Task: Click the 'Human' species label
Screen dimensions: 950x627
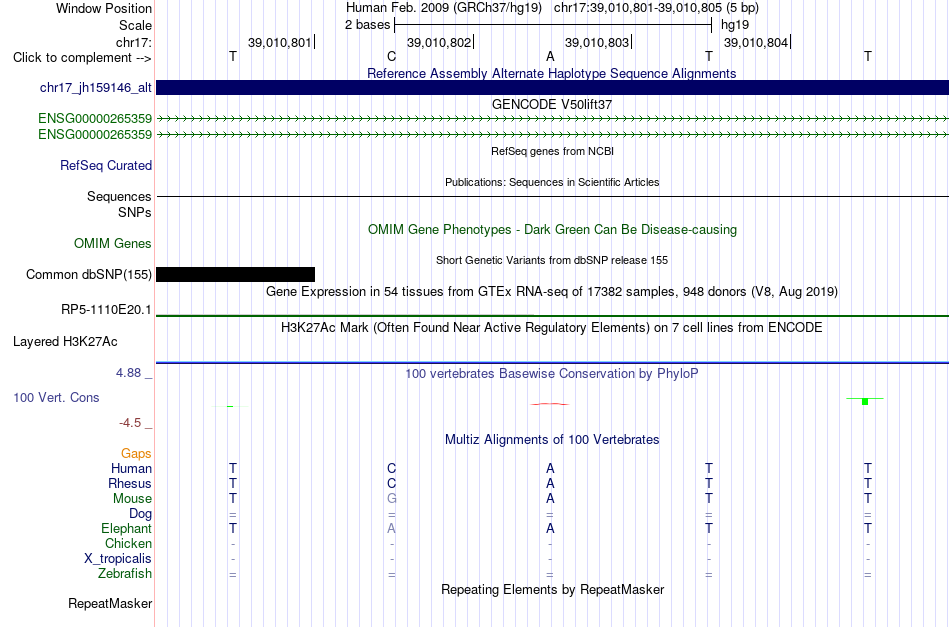Action: click(x=131, y=468)
